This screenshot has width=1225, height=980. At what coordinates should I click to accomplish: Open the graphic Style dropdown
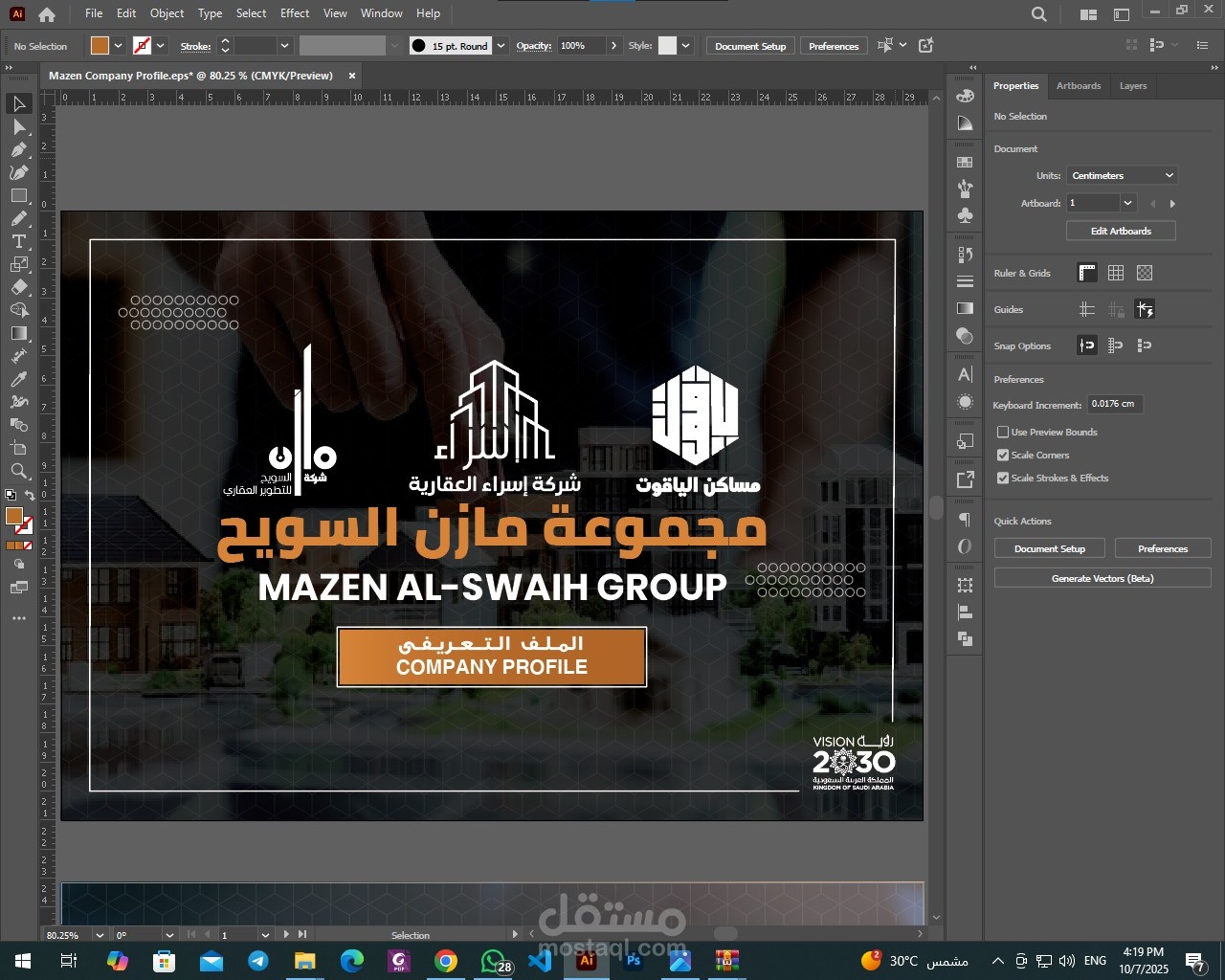[685, 45]
